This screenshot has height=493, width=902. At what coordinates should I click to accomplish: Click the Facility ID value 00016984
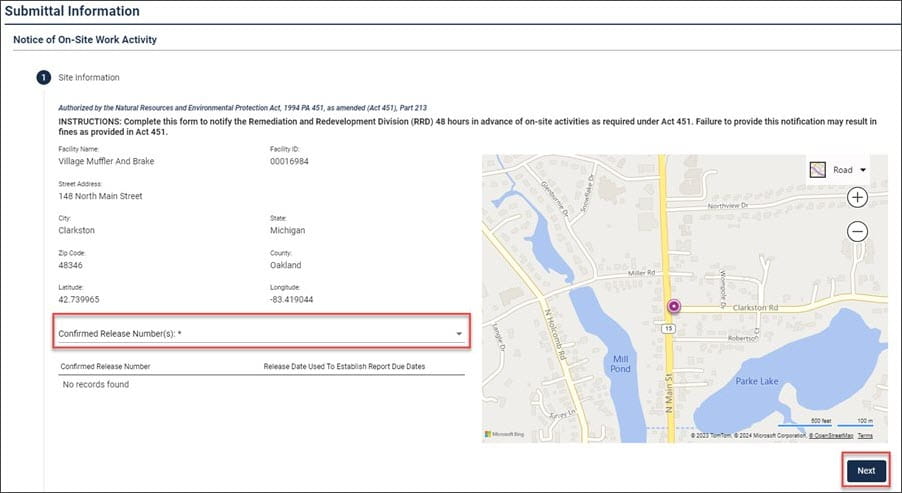(x=289, y=162)
